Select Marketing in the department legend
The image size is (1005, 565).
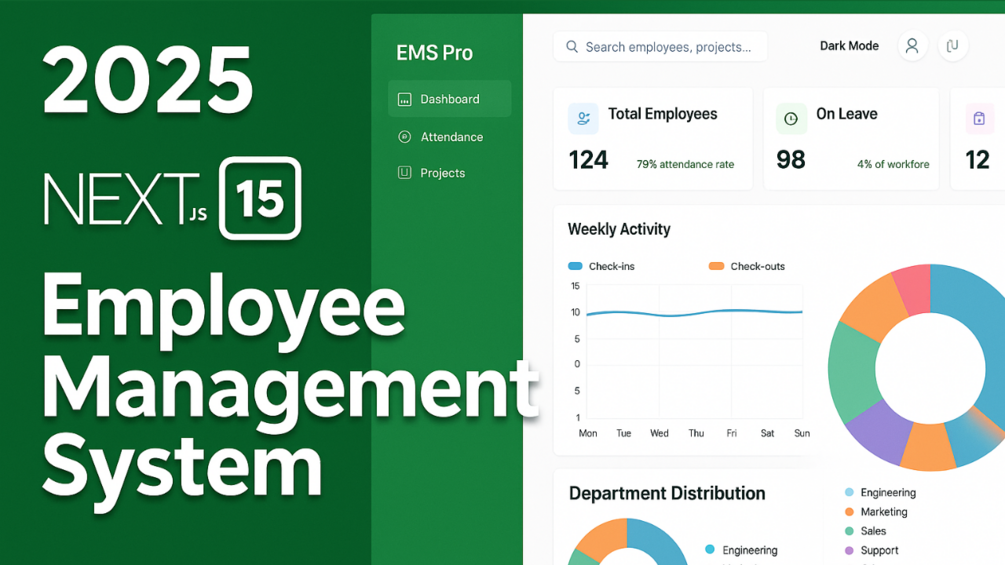point(876,512)
